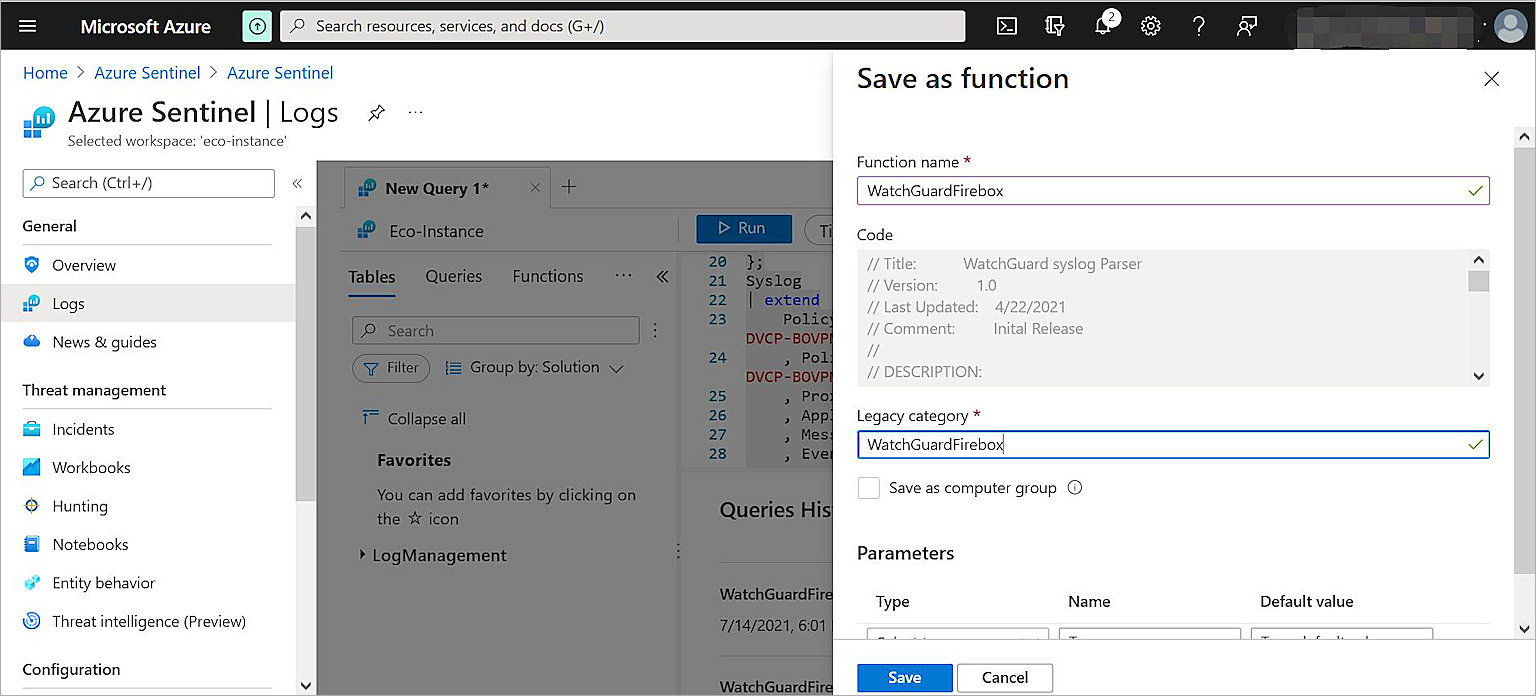Enable Save as computer group checkbox
The image size is (1536, 696).
(869, 488)
